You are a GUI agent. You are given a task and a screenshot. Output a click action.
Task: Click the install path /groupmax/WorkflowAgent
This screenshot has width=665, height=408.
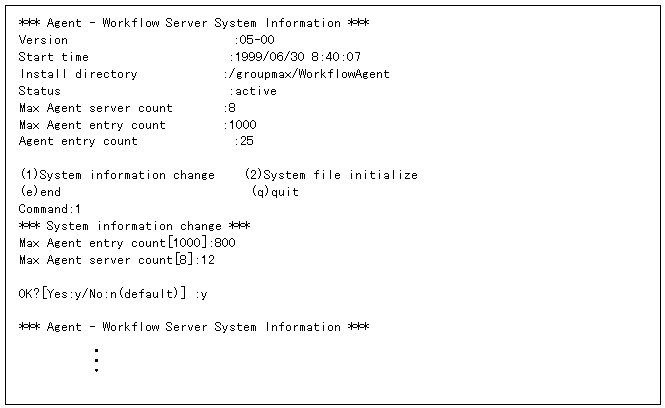click(x=308, y=74)
